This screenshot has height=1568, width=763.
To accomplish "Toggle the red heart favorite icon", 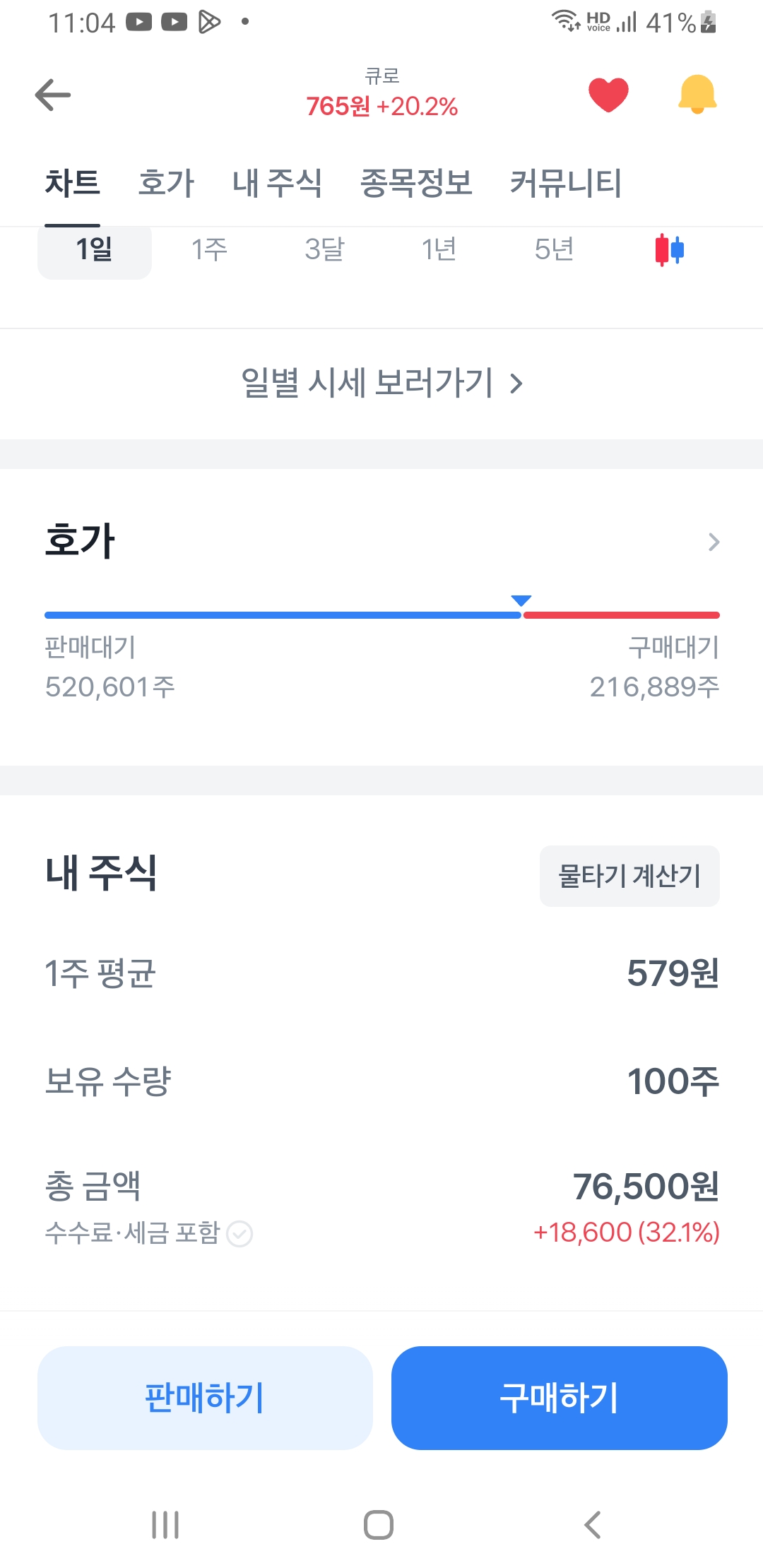I will [608, 95].
